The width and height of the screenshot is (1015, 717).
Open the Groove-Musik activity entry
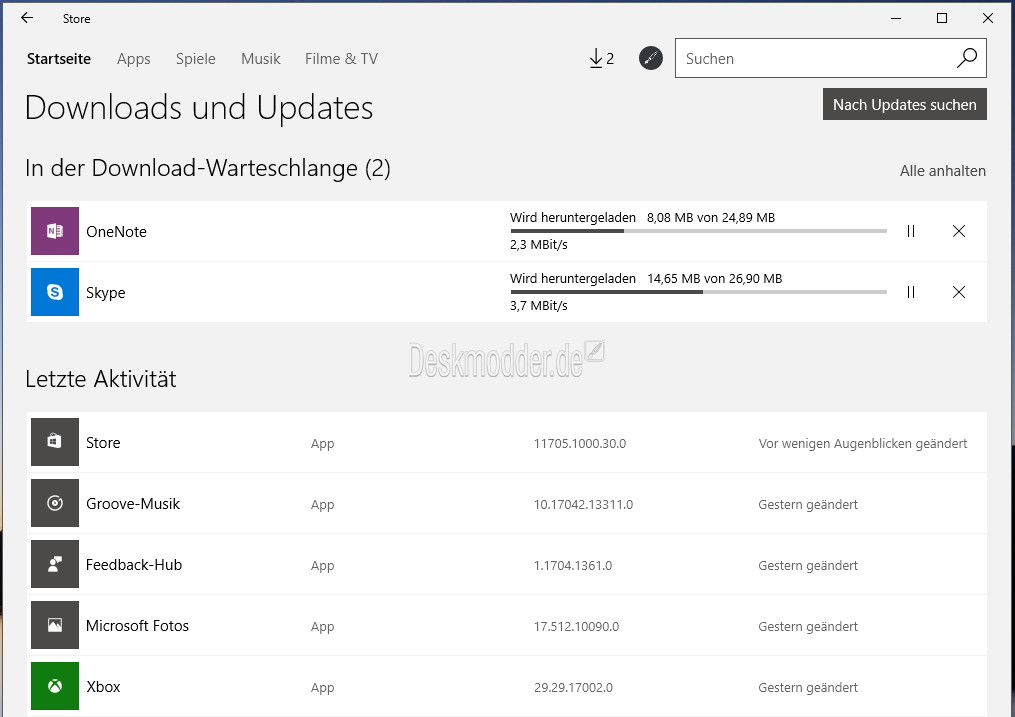507,503
